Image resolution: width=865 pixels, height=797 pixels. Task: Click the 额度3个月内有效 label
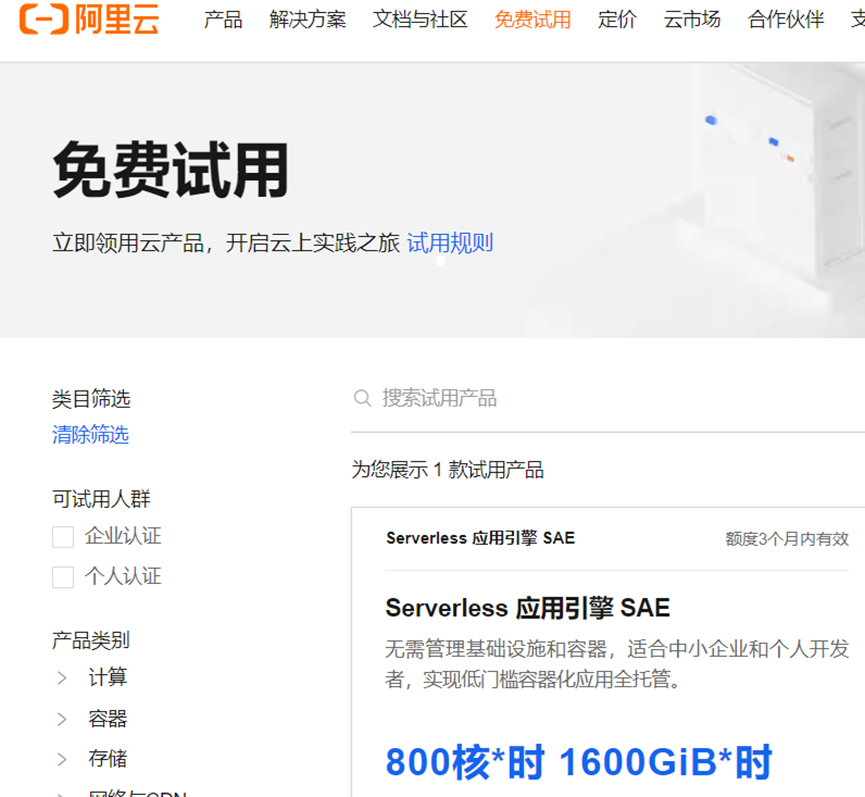tap(787, 539)
